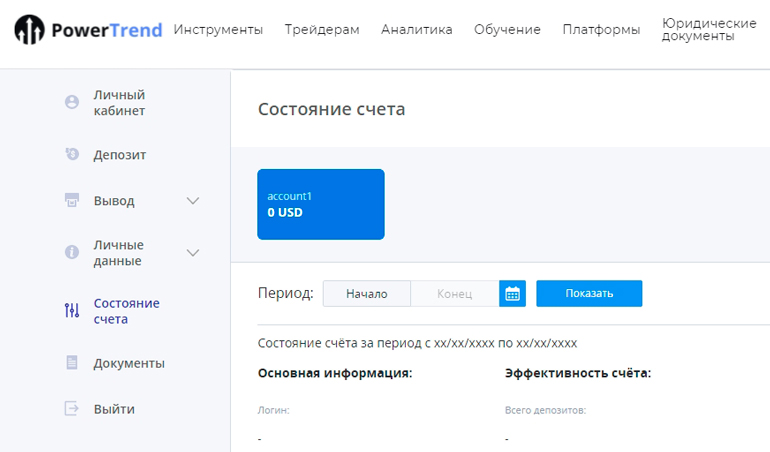Click the Состояние счета sliders icon
The width and height of the screenshot is (770, 452).
coord(72,310)
